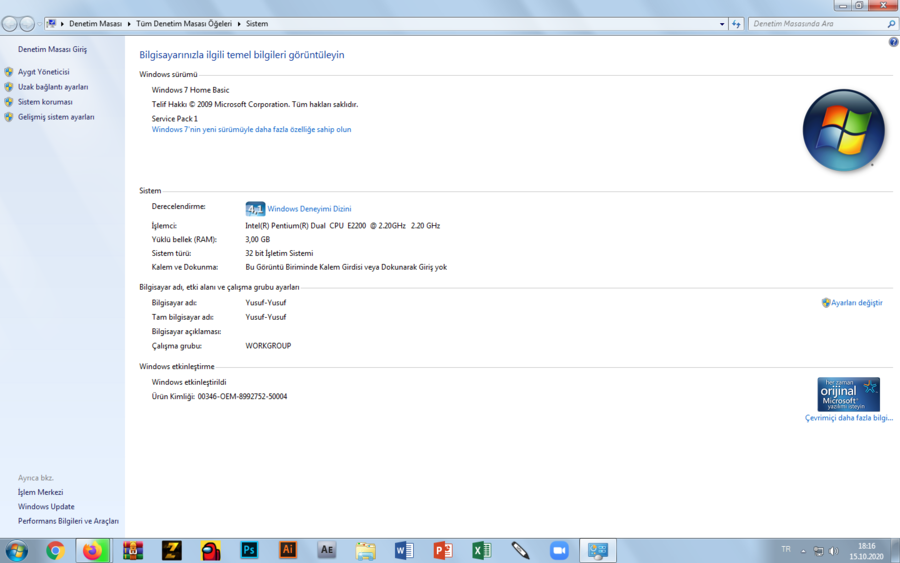This screenshot has width=900, height=563.
Task: Open Sistem koruması in the sidebar
Action: pos(45,102)
